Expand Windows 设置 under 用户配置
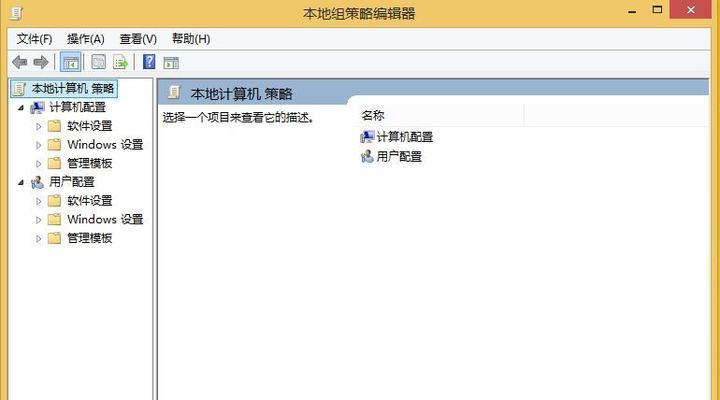This screenshot has height=400, width=720. (x=39, y=220)
